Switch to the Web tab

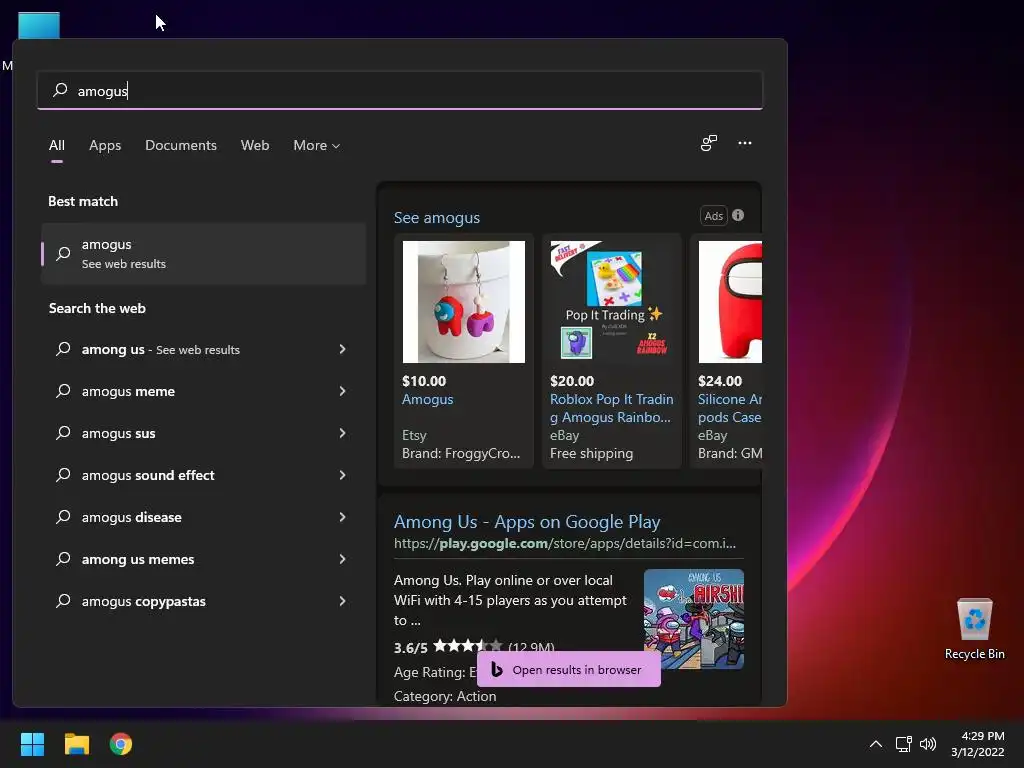pyautogui.click(x=255, y=145)
